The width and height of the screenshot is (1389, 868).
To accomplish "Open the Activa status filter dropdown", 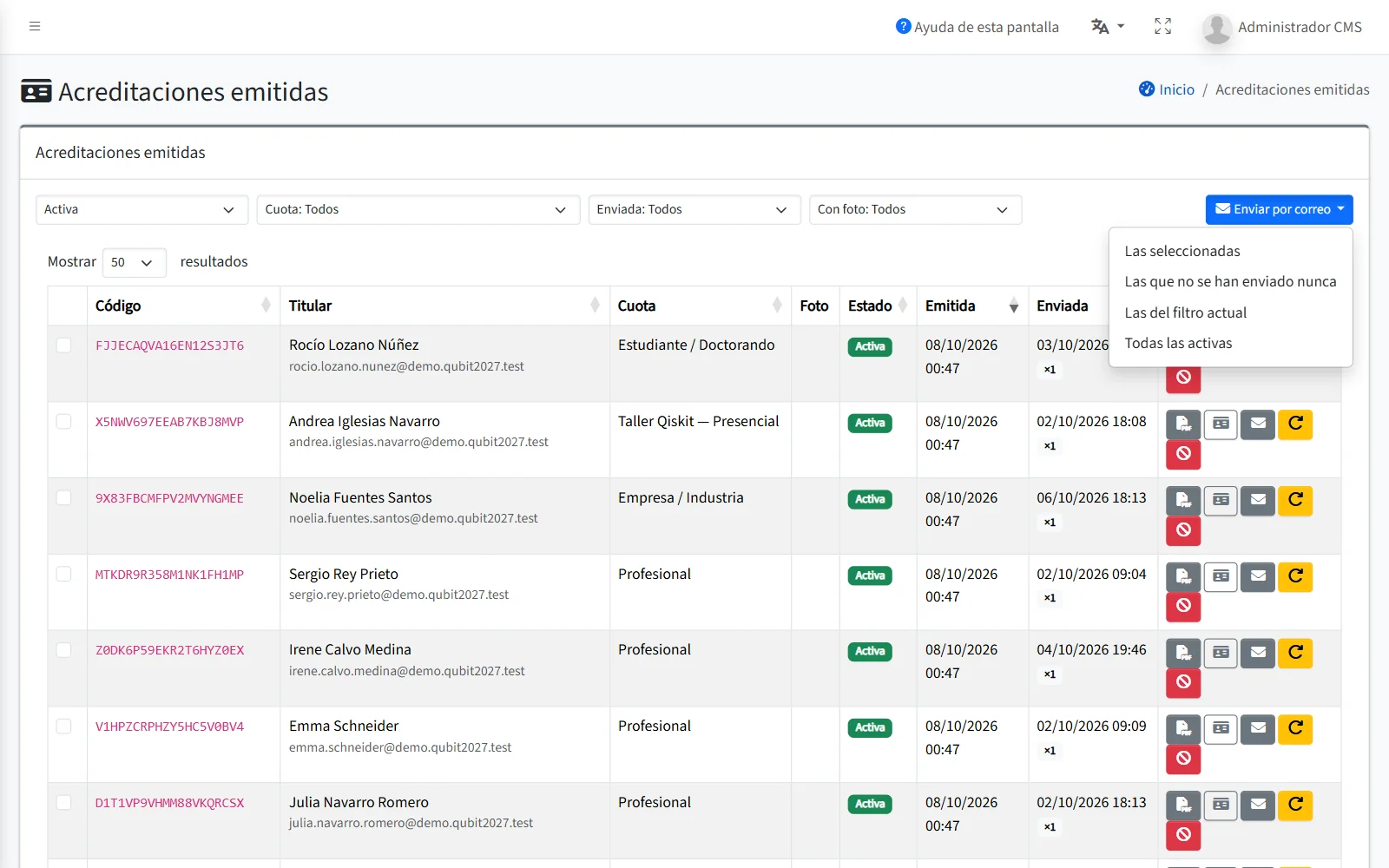I will click(x=142, y=209).
